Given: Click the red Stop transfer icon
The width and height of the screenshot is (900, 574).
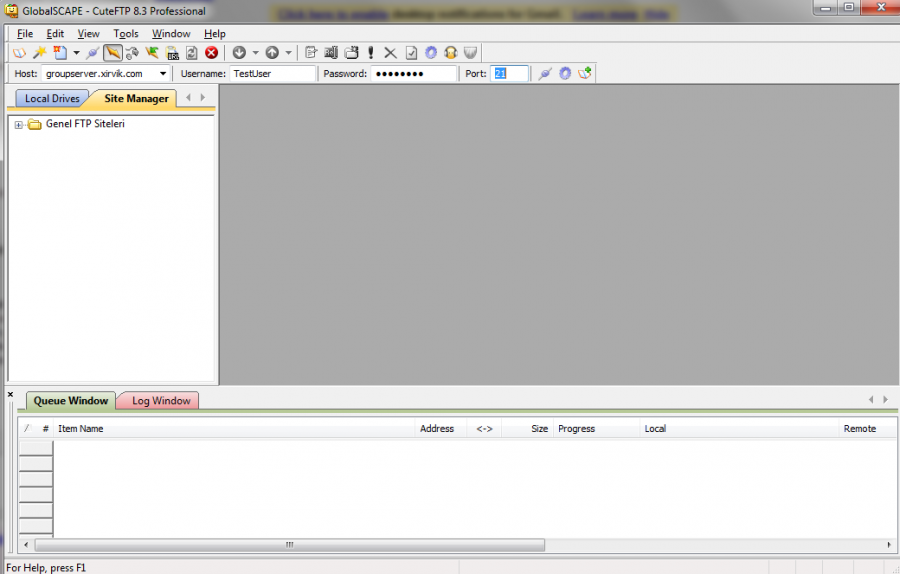Looking at the screenshot, I should pos(212,53).
